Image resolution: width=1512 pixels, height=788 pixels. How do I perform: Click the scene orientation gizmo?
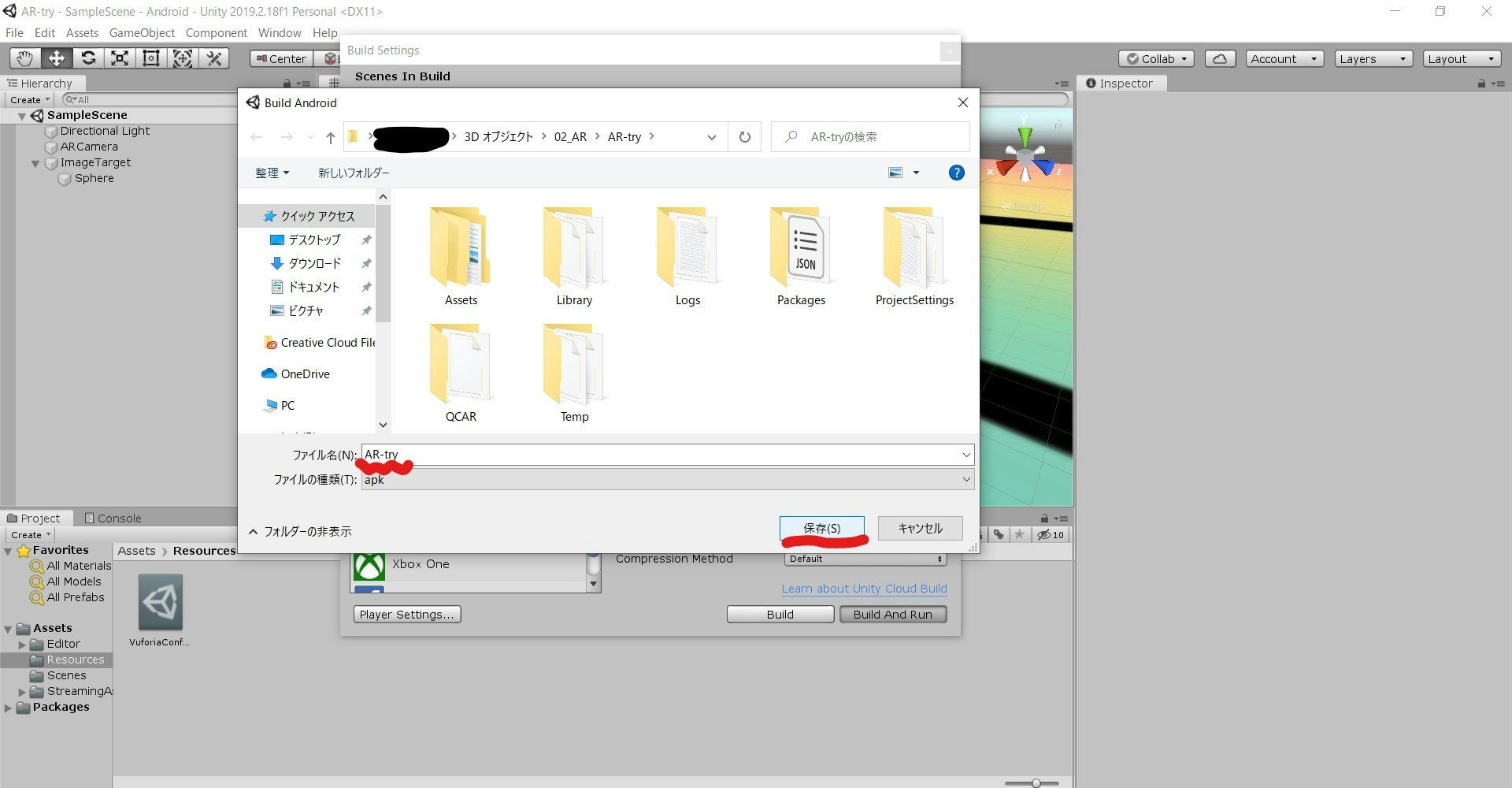point(1025,155)
